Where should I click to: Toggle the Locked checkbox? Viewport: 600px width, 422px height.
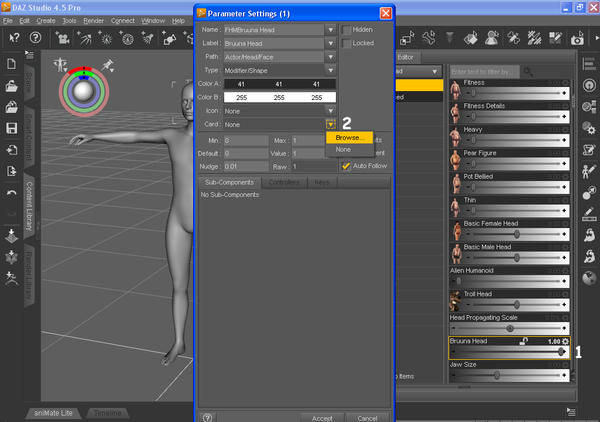346,43
